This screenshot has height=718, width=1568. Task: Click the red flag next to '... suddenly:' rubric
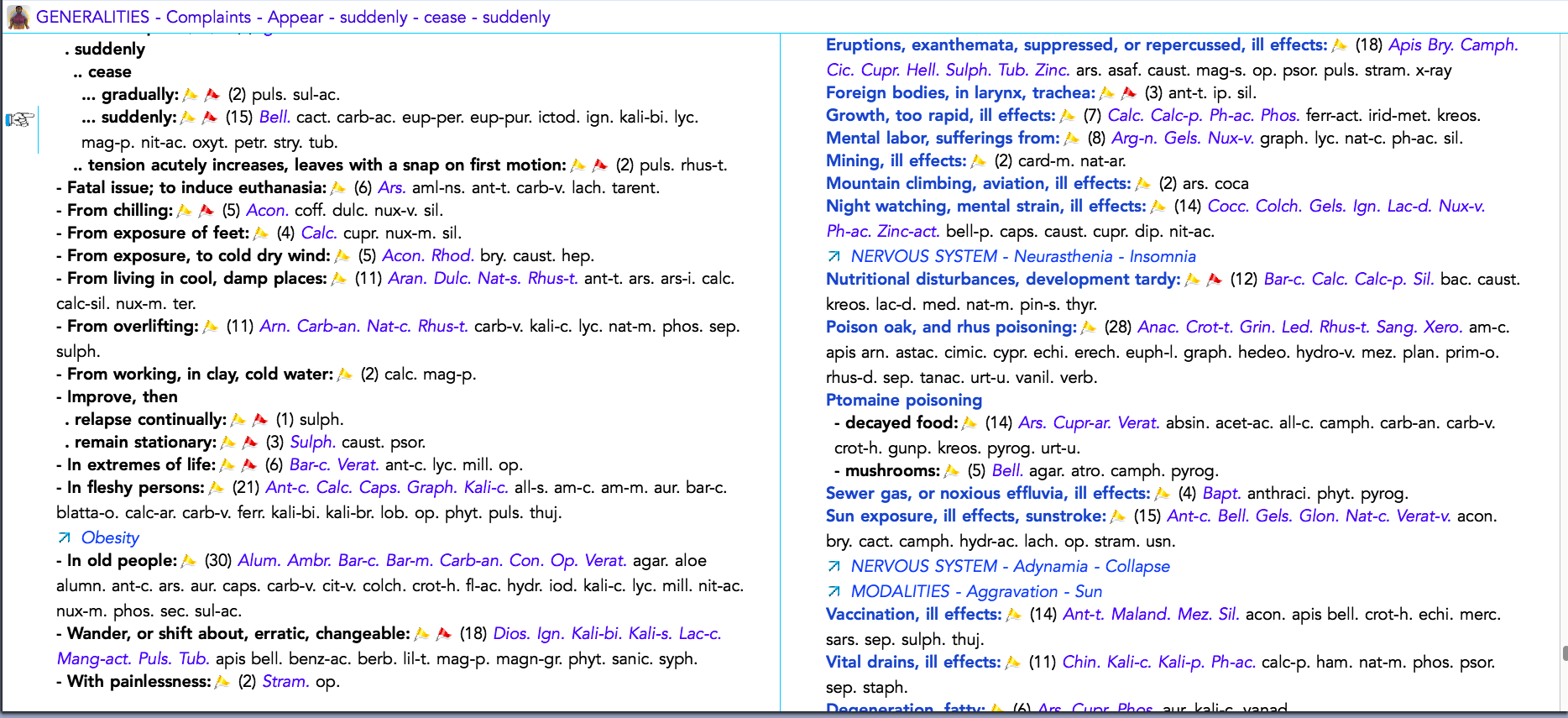[209, 117]
